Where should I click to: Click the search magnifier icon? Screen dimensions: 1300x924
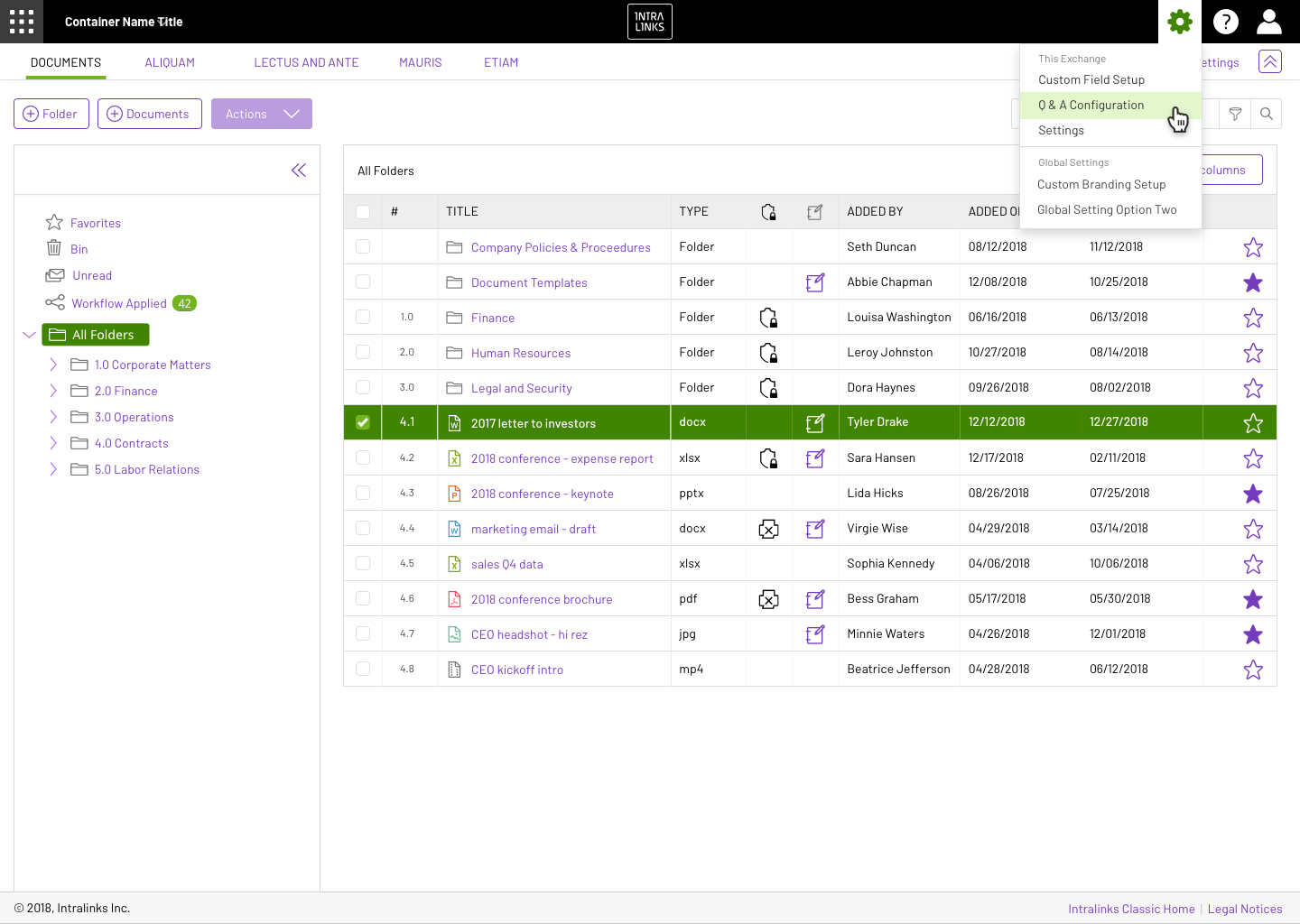coord(1267,114)
